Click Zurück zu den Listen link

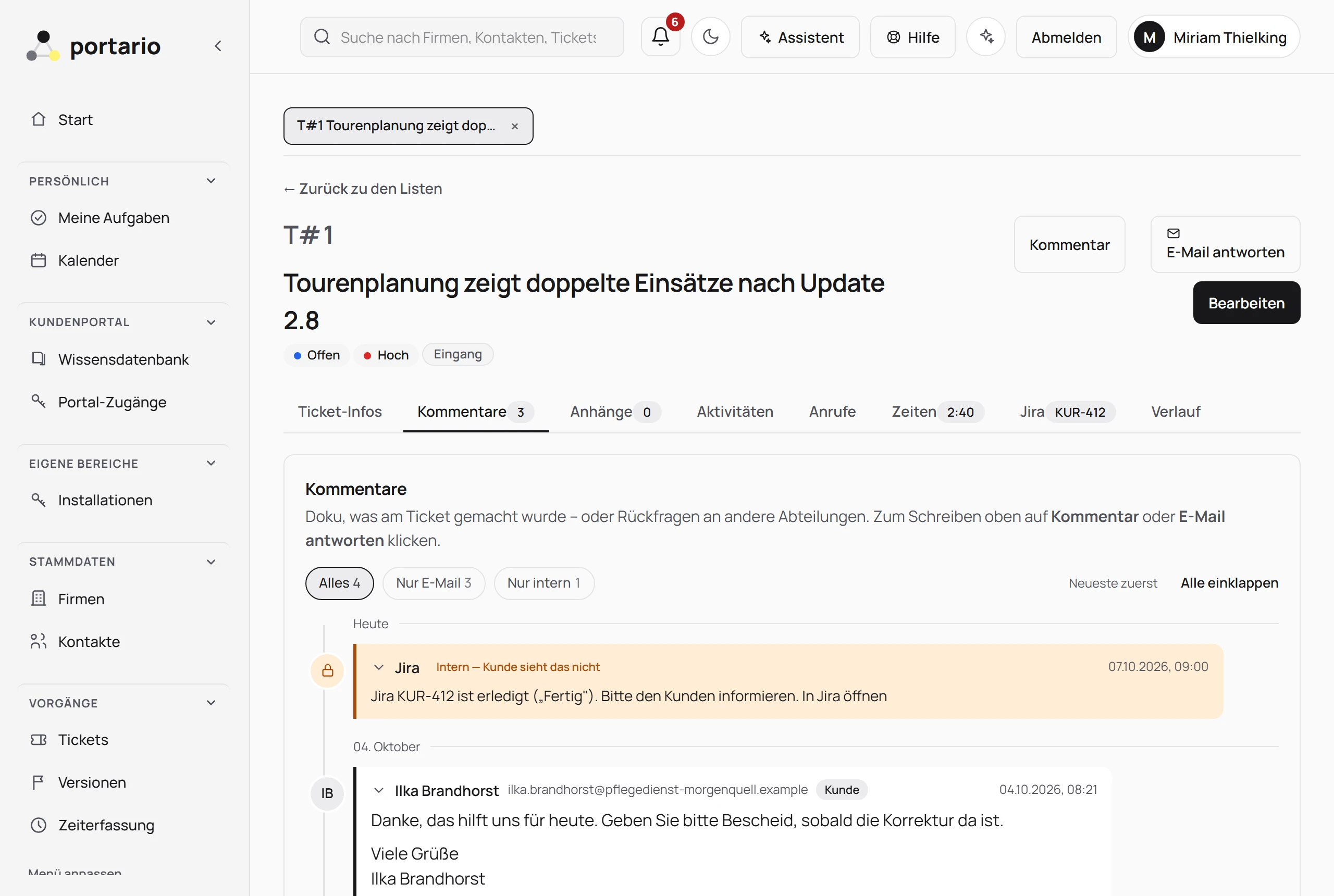tap(363, 189)
